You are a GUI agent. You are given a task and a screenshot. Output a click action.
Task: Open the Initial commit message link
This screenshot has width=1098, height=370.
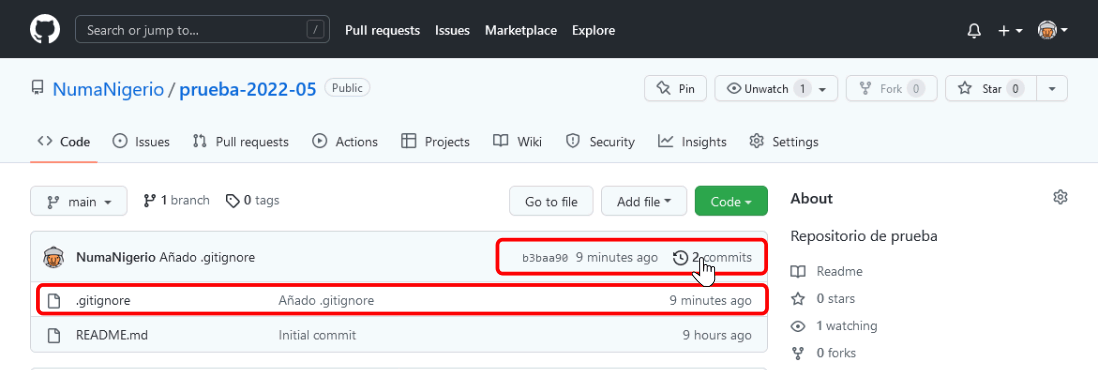tap(317, 335)
